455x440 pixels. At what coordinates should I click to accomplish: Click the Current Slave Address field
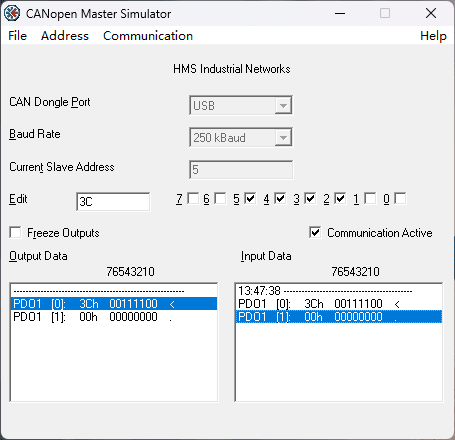[x=241, y=170]
